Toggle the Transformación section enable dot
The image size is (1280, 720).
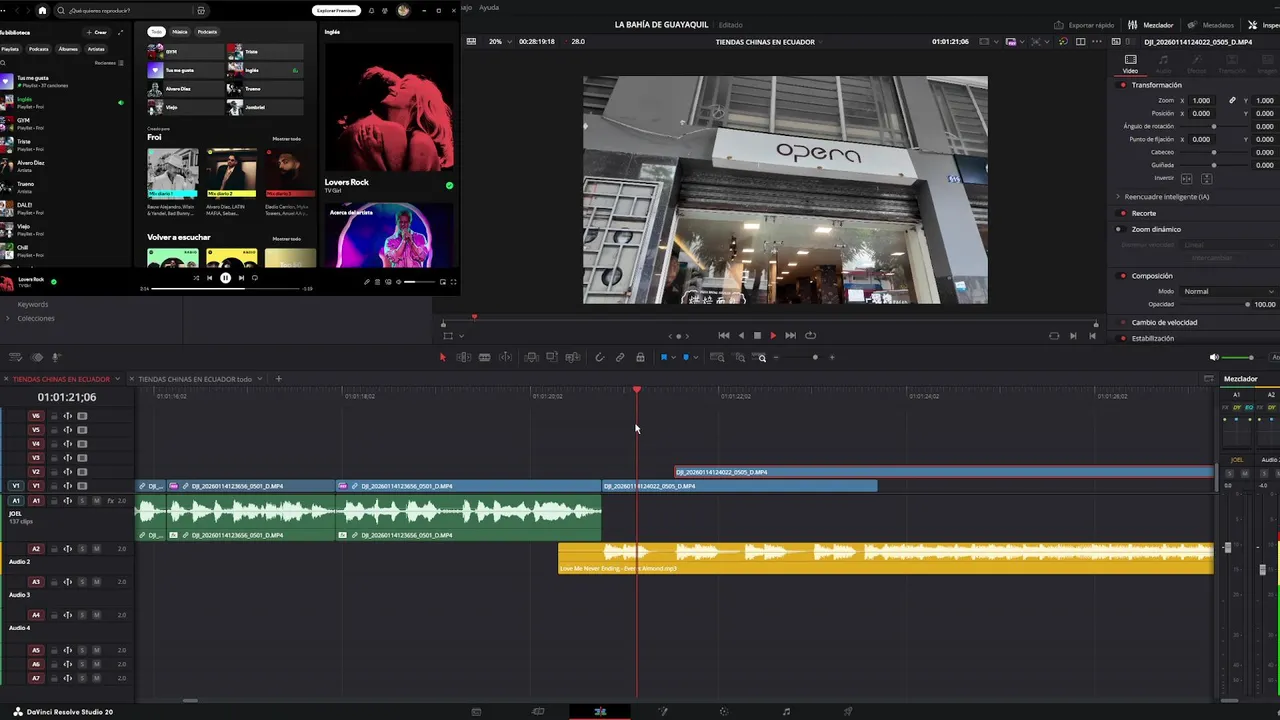pyautogui.click(x=1123, y=85)
